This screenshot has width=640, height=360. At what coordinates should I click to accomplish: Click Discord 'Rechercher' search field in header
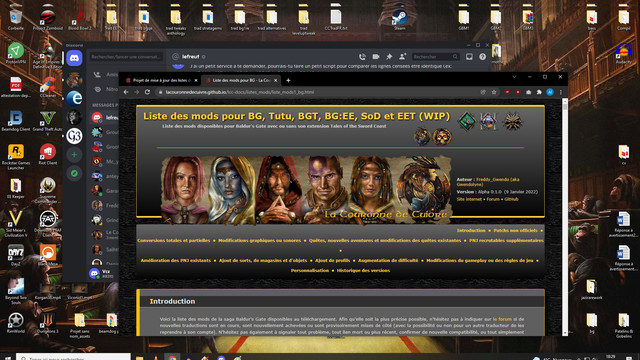click(x=435, y=57)
